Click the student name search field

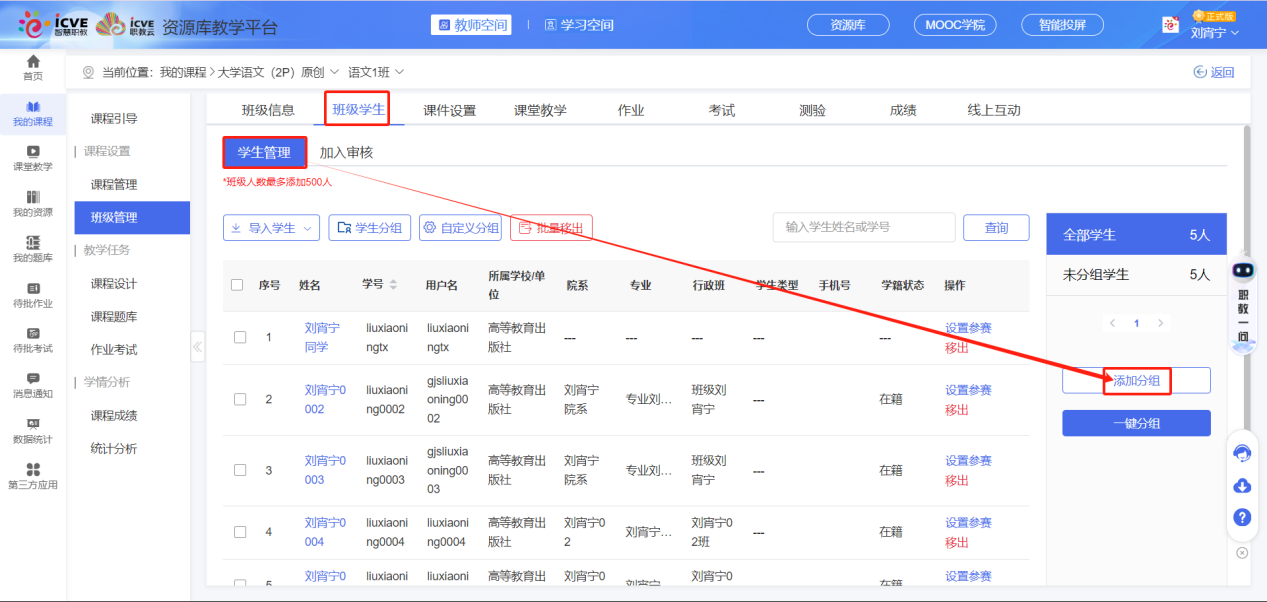pyautogui.click(x=863, y=227)
